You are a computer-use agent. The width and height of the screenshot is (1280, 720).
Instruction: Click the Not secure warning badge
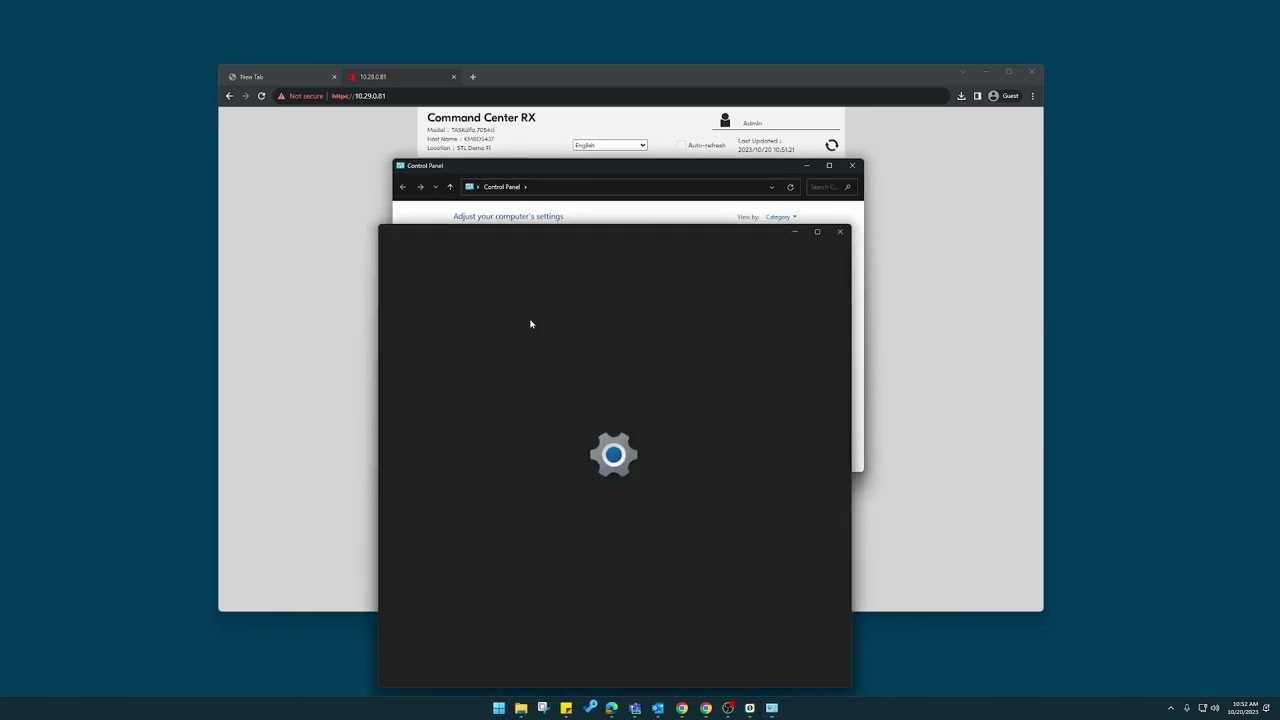(301, 96)
